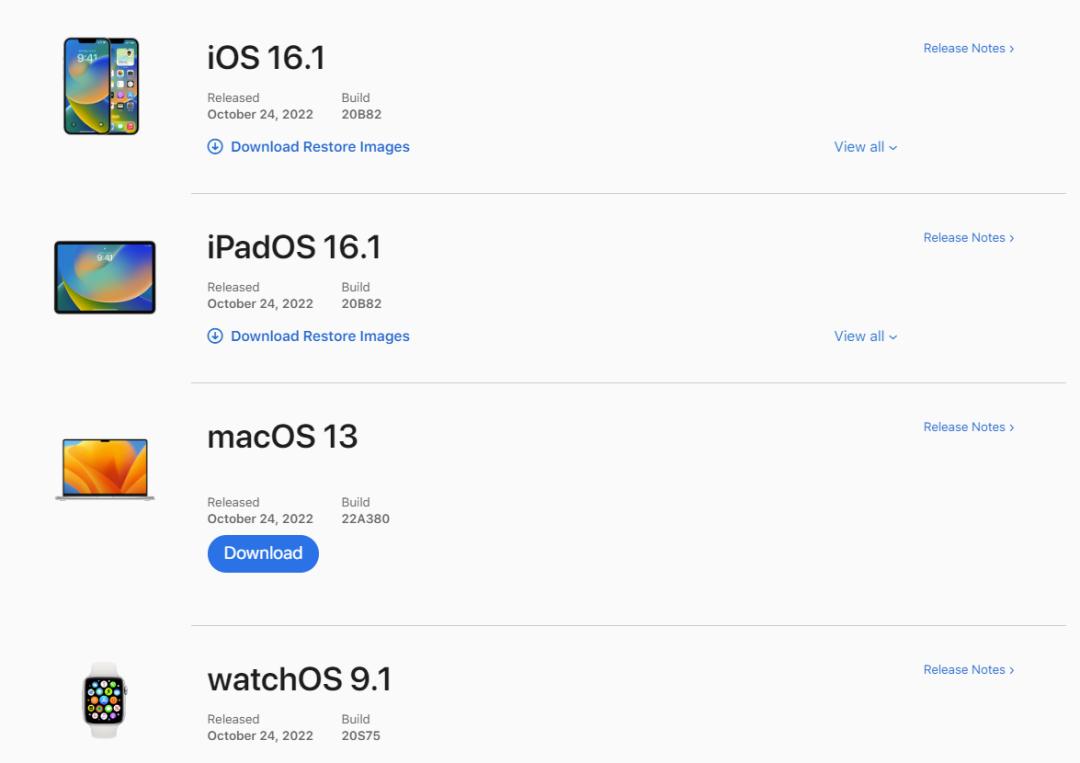The height and width of the screenshot is (763, 1080).
Task: Click the iPadOS 16.1 heading
Action: [x=294, y=247]
